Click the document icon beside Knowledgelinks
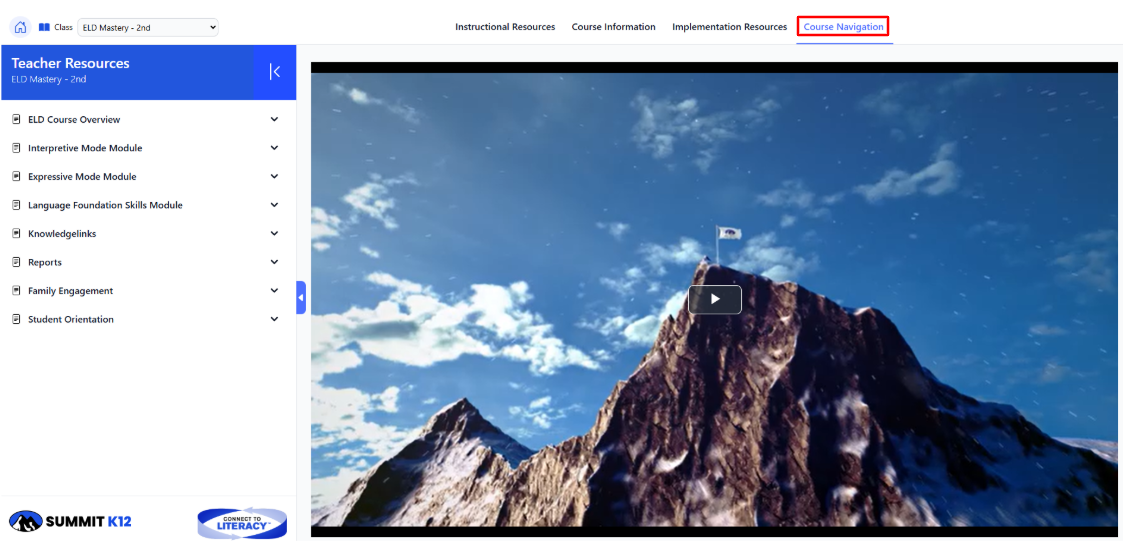 pos(16,234)
